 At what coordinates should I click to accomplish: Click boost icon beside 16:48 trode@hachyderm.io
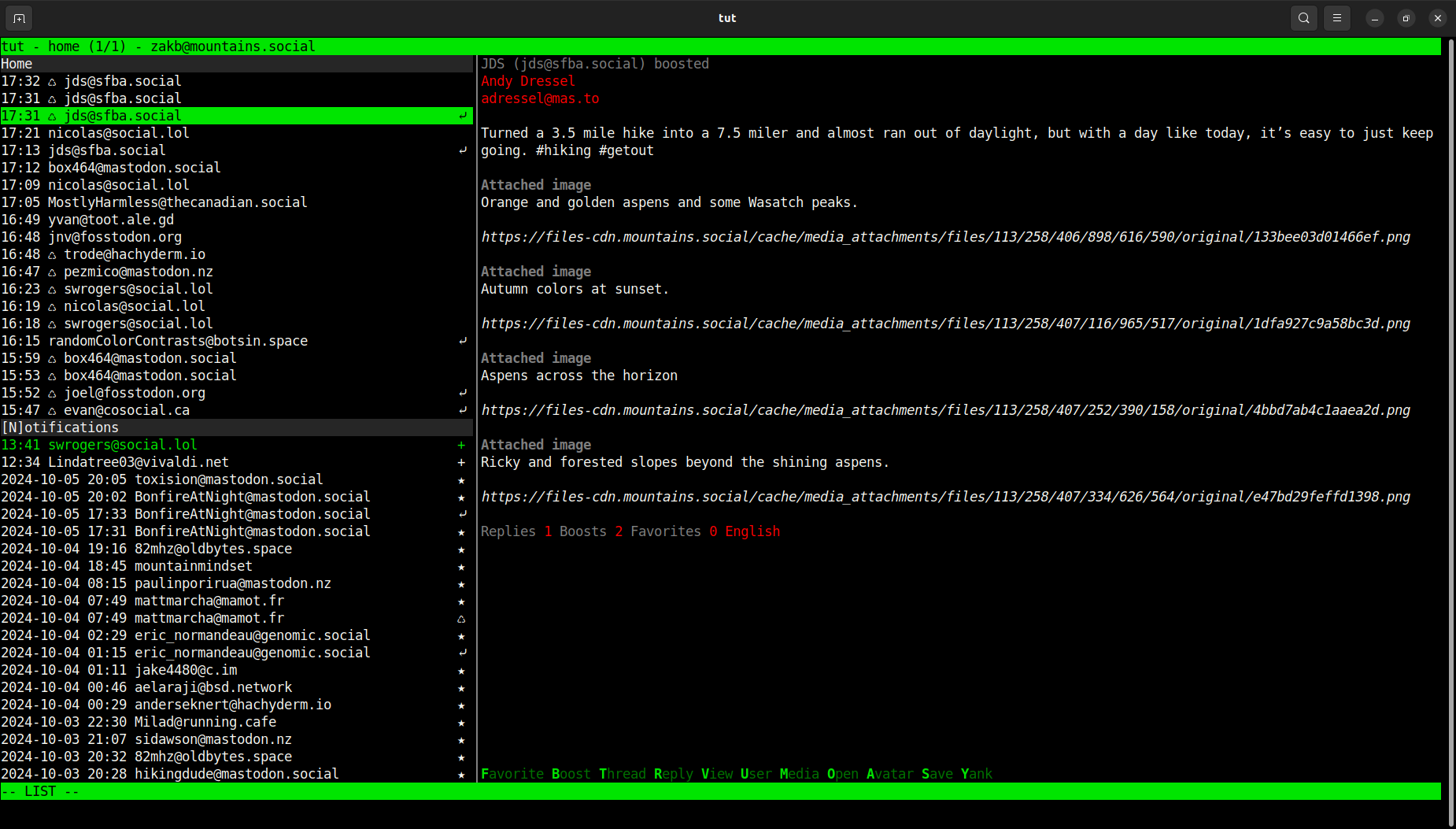pyautogui.click(x=52, y=255)
